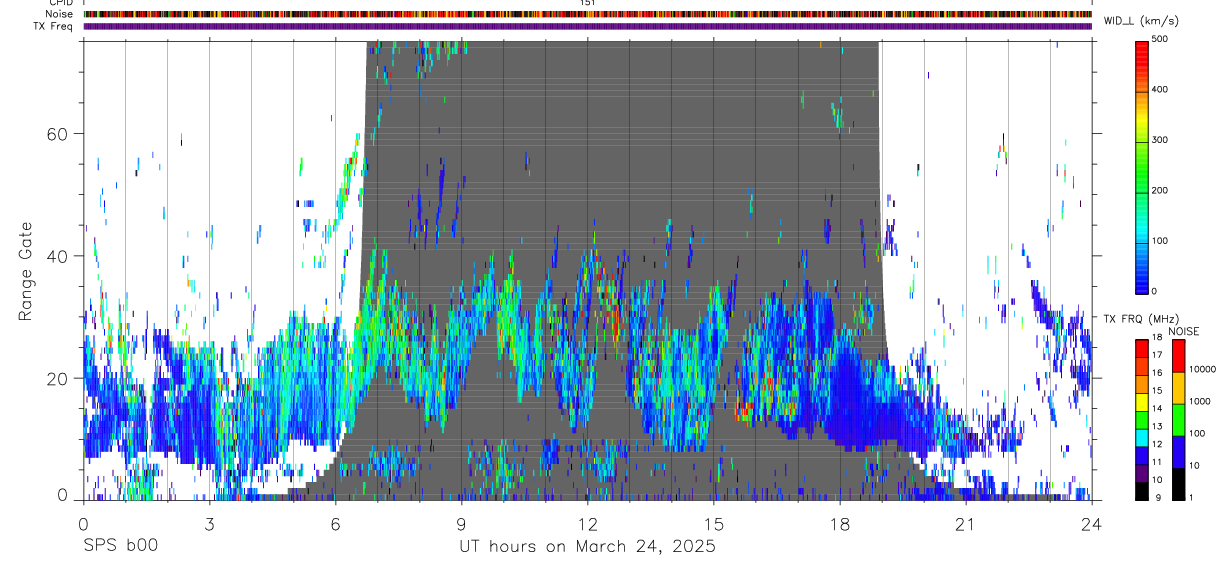This screenshot has height=567, width=1228.
Task: Click the '15' UT hour tick label below the plot
Action: click(x=713, y=523)
